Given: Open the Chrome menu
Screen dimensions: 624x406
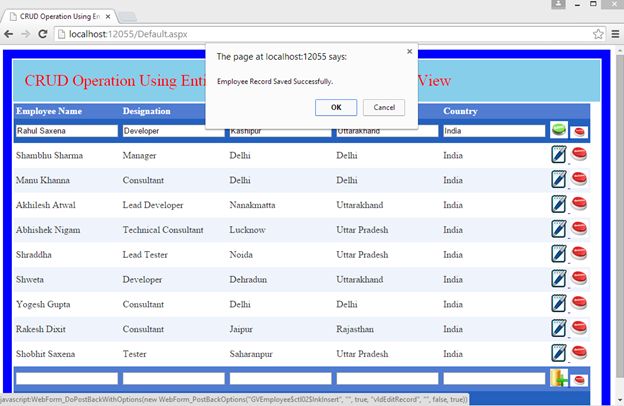Looking at the screenshot, I should (x=615, y=34).
